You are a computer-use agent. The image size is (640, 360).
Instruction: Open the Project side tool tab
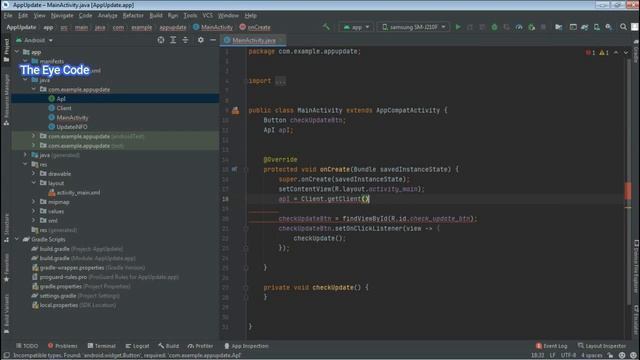(x=6, y=51)
